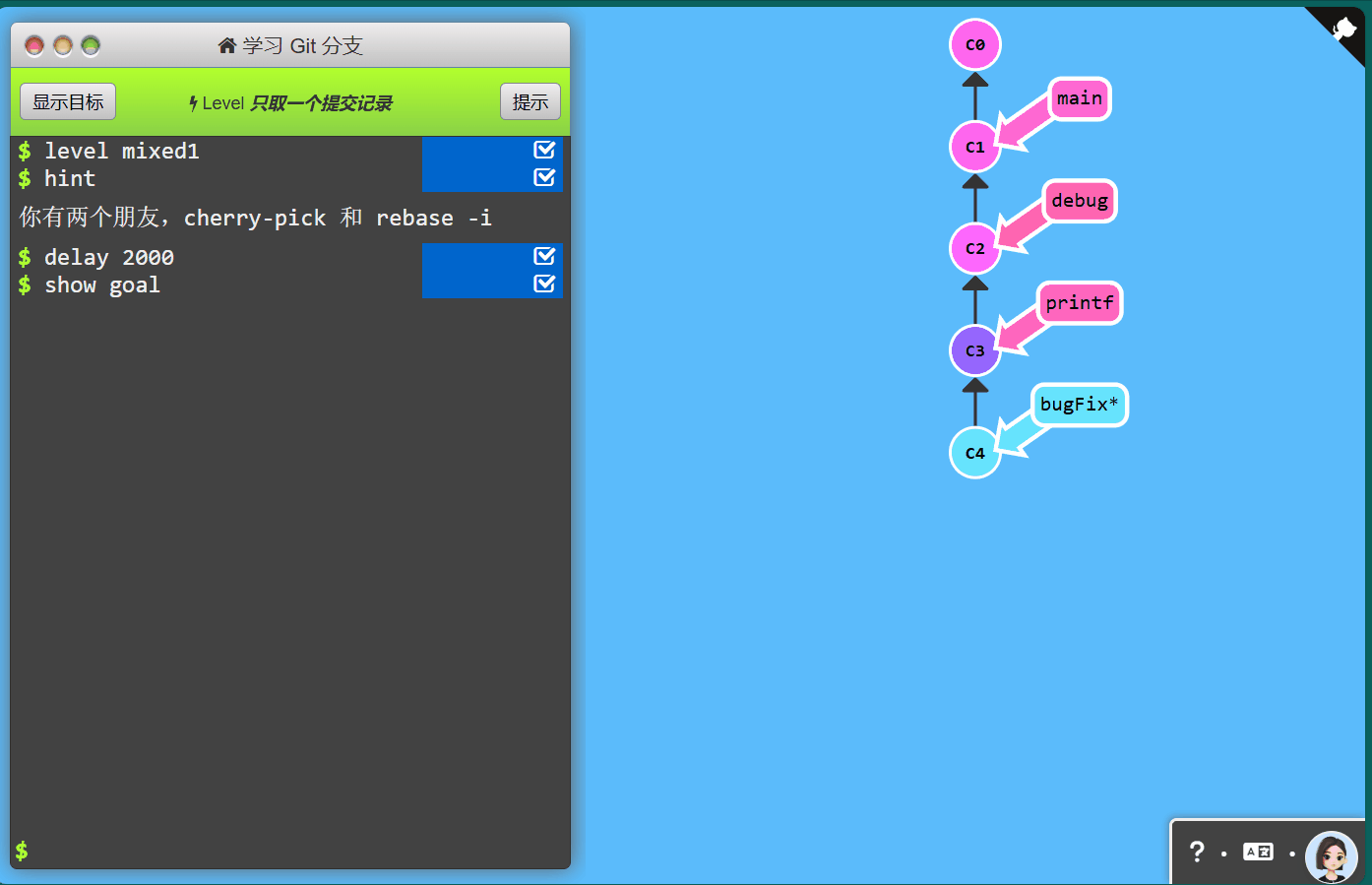Select commit node C3
This screenshot has width=1372, height=885.
[x=974, y=350]
